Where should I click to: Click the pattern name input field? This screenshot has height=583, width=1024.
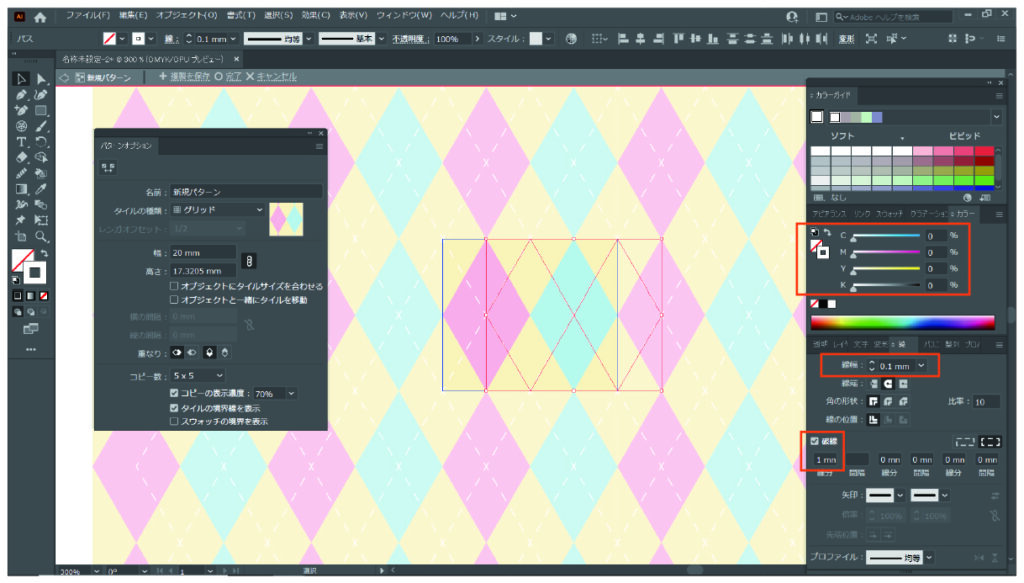pos(246,192)
